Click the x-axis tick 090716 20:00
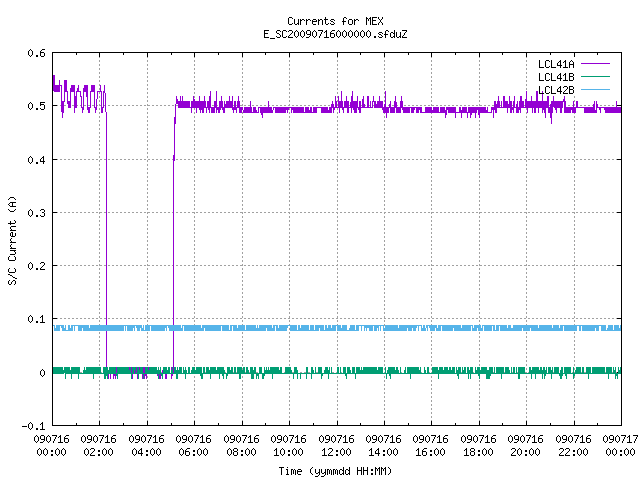This screenshot has height=480, width=640. pyautogui.click(x=526, y=446)
